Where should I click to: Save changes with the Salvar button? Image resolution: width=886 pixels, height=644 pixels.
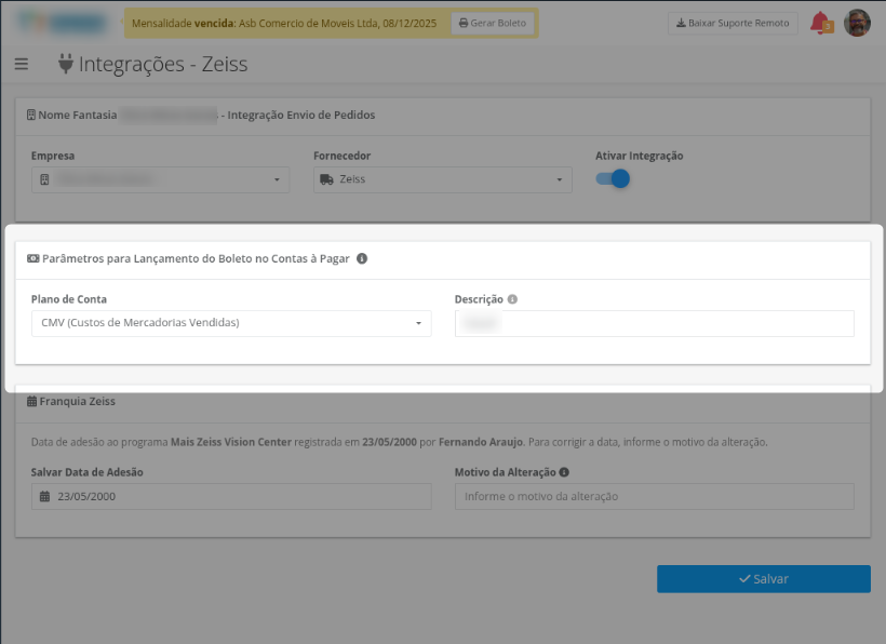763,579
